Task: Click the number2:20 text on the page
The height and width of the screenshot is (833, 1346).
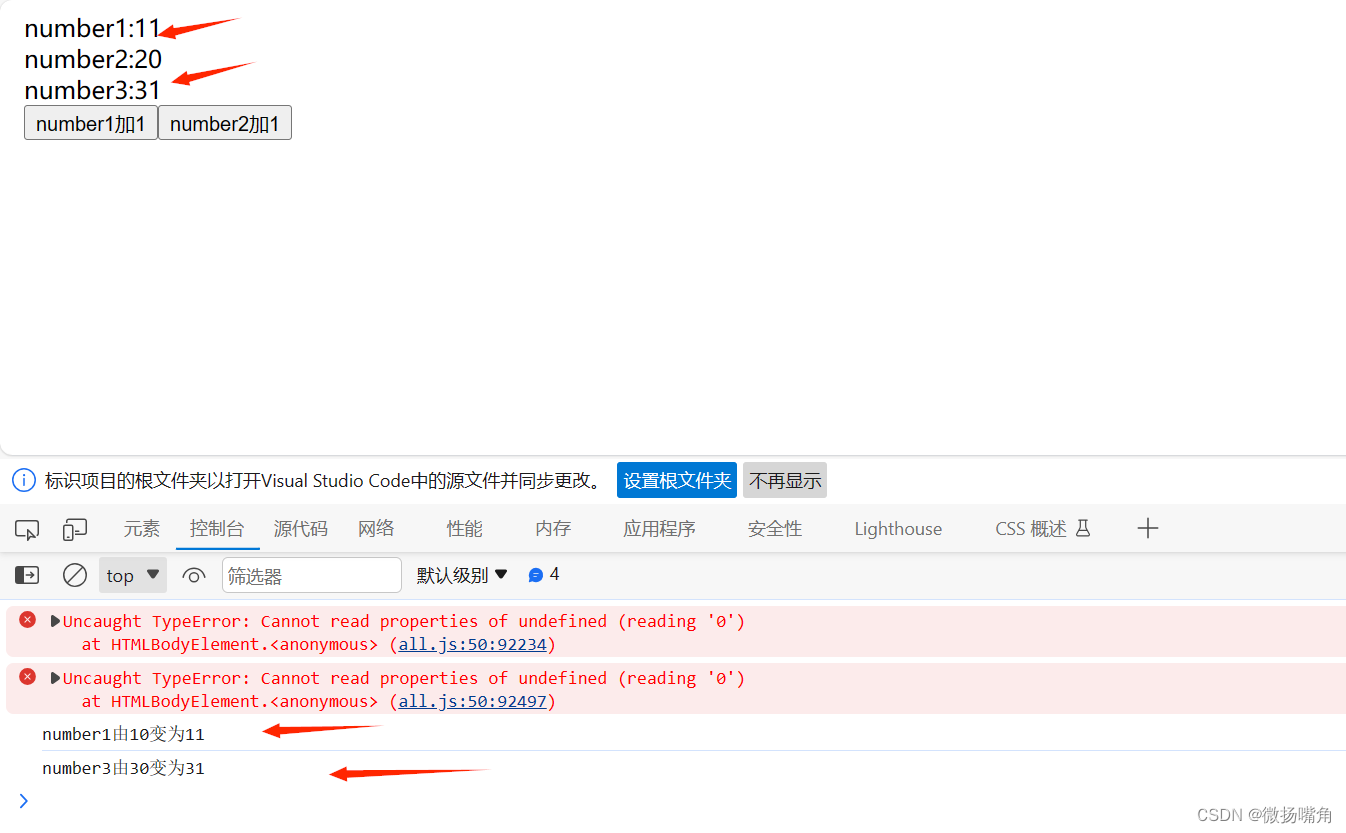Action: tap(93, 59)
